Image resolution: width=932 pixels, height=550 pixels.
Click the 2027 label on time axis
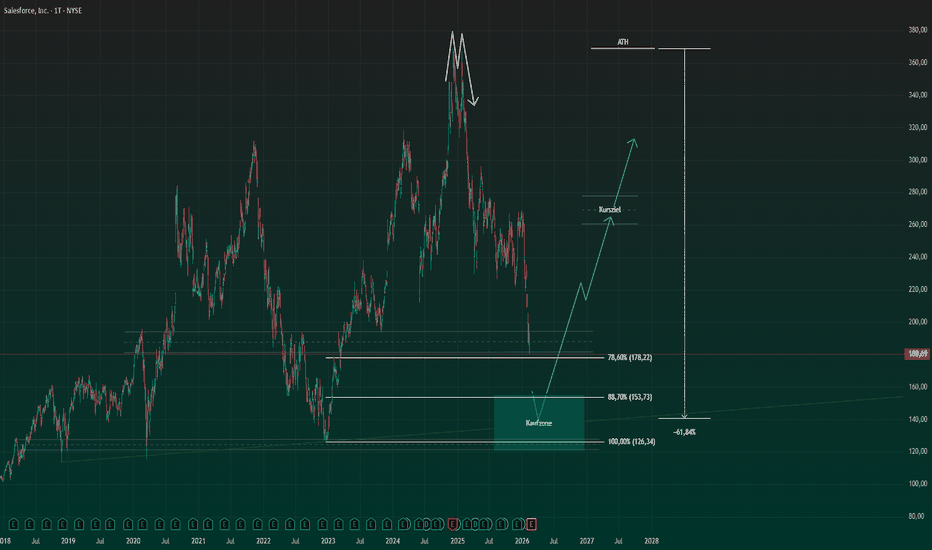tap(587, 541)
